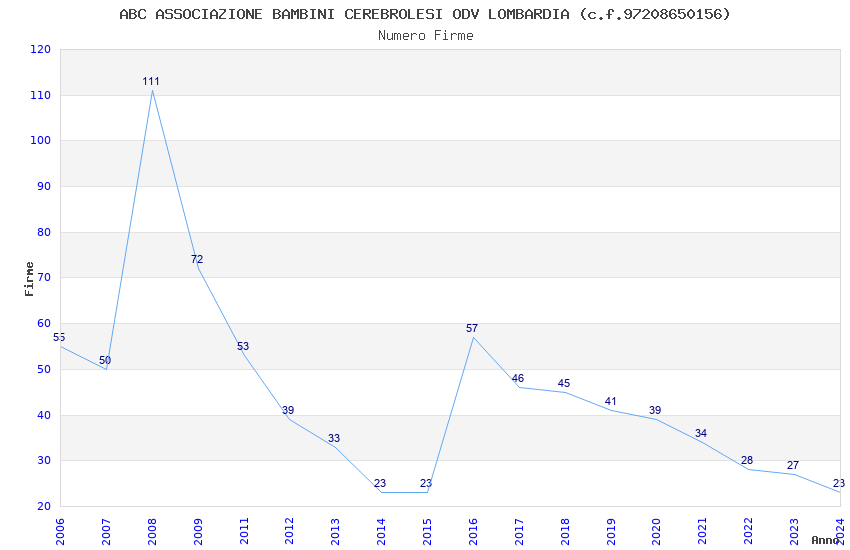The image size is (850, 550).
Task: Select the data label 23 for year 2014
Action: tap(380, 483)
